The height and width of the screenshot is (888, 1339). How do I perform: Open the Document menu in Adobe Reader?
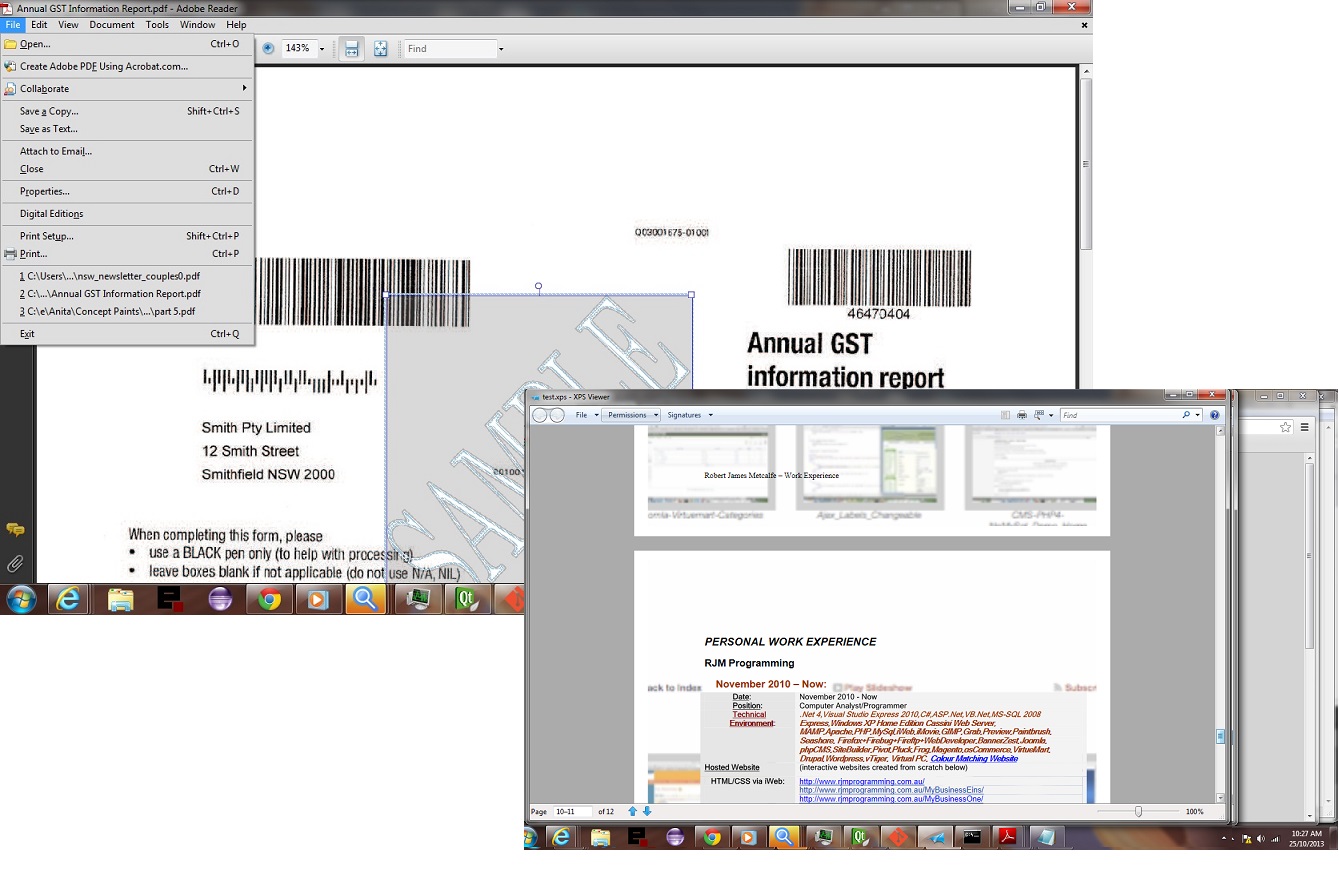112,25
